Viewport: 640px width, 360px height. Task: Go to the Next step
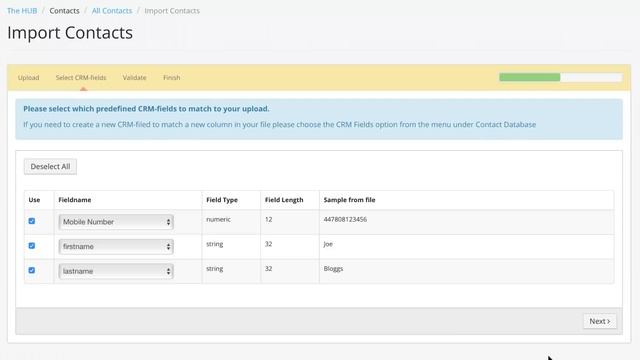point(600,321)
